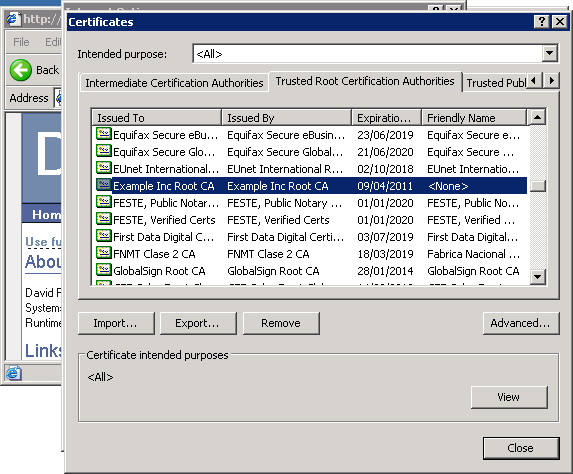
Task: Click the FESTE, Public Notary certificate icon
Action: point(104,202)
